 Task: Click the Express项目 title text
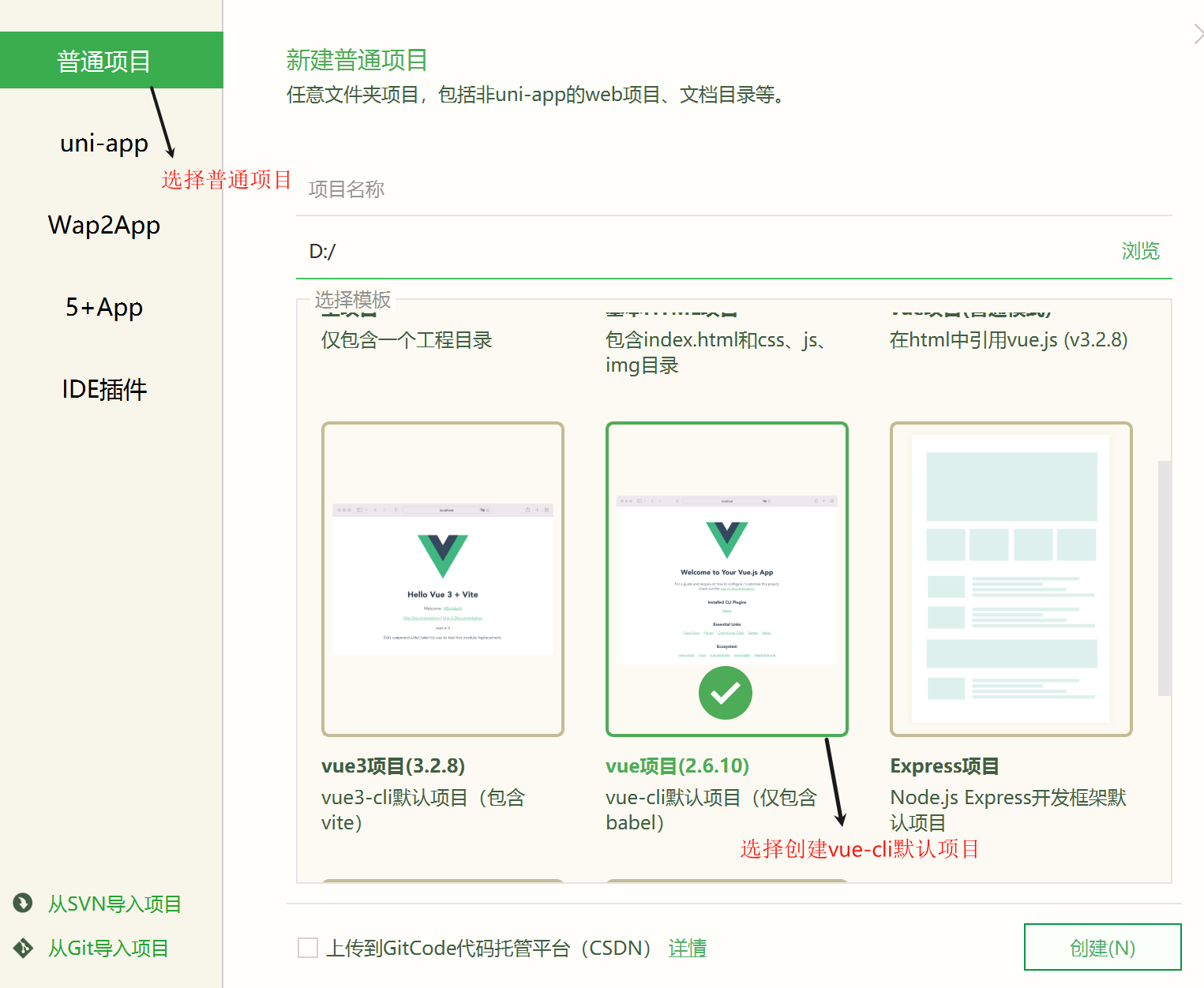[x=944, y=765]
